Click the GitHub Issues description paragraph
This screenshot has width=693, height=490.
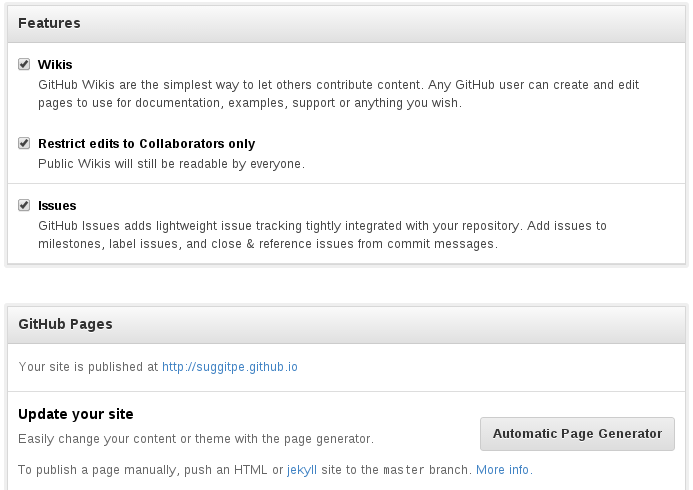click(322, 234)
